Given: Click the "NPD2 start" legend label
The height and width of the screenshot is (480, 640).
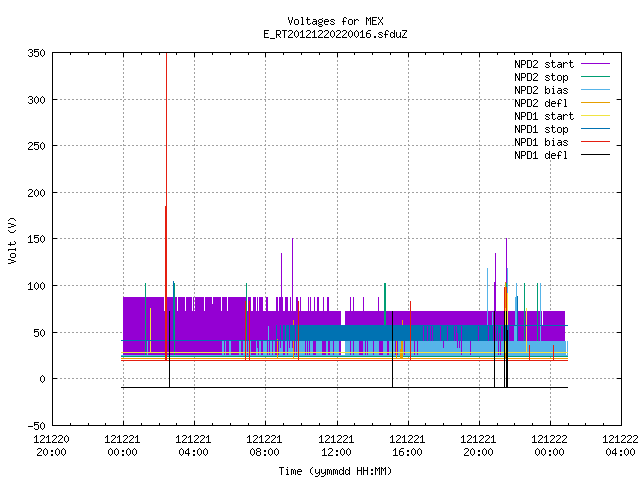Looking at the screenshot, I should pyautogui.click(x=544, y=64).
